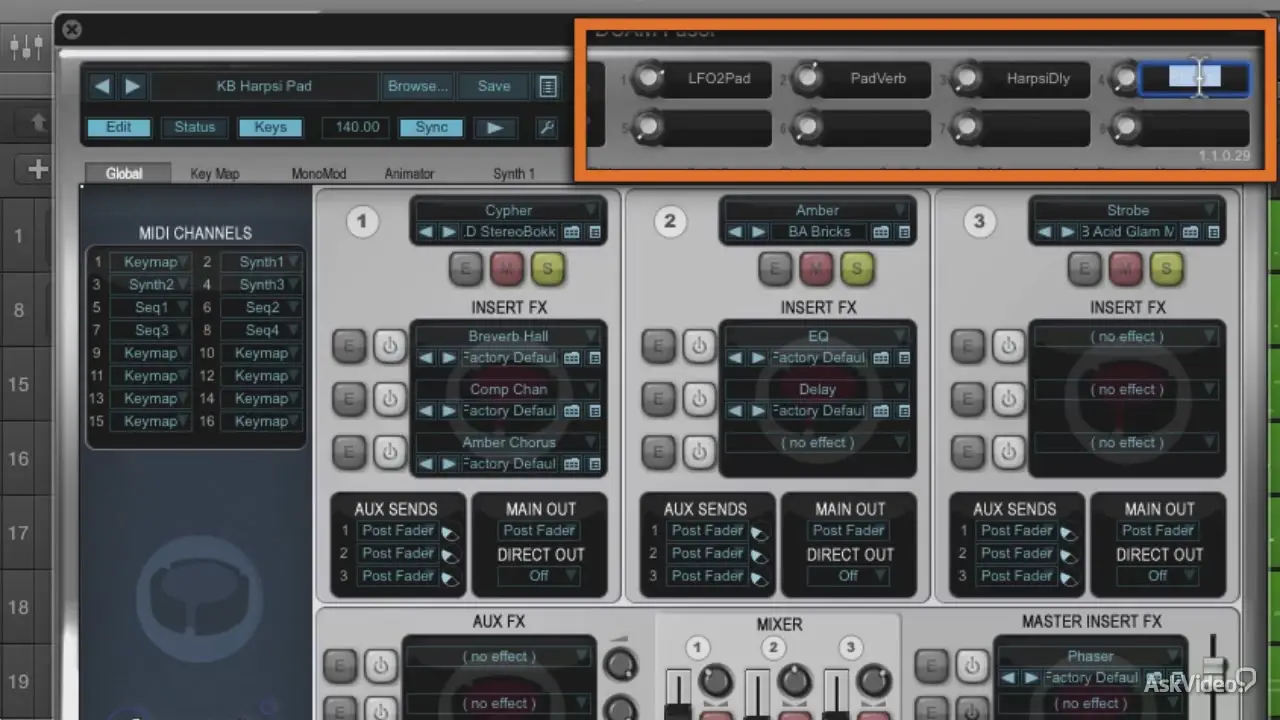Edit the Breverb Hall insert effect (E)
The width and height of the screenshot is (1280, 720).
pos(349,347)
